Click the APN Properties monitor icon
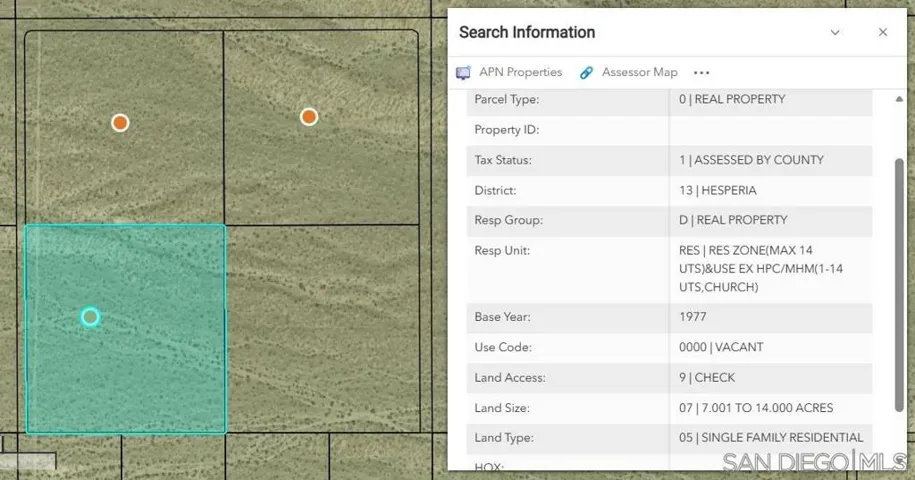The image size is (915, 480). [x=463, y=73]
